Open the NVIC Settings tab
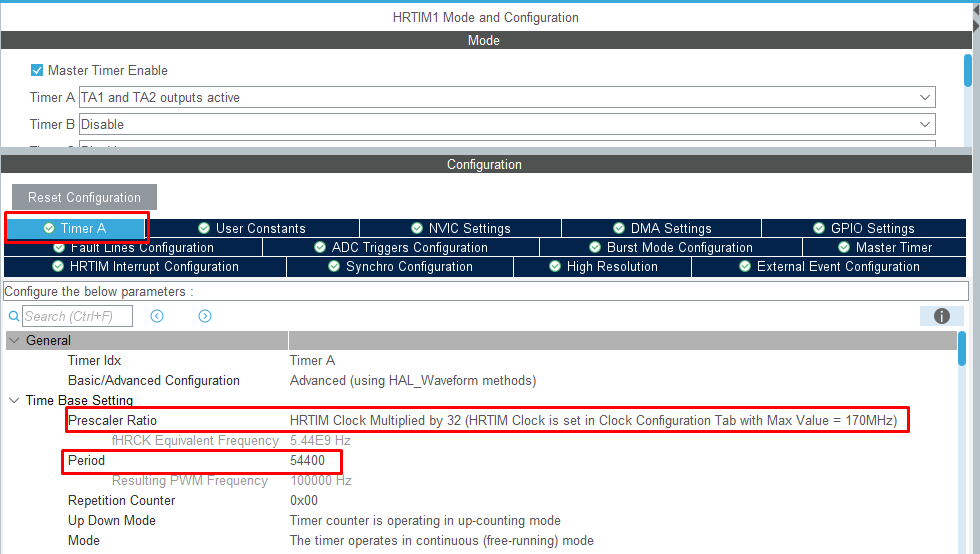 coord(461,228)
